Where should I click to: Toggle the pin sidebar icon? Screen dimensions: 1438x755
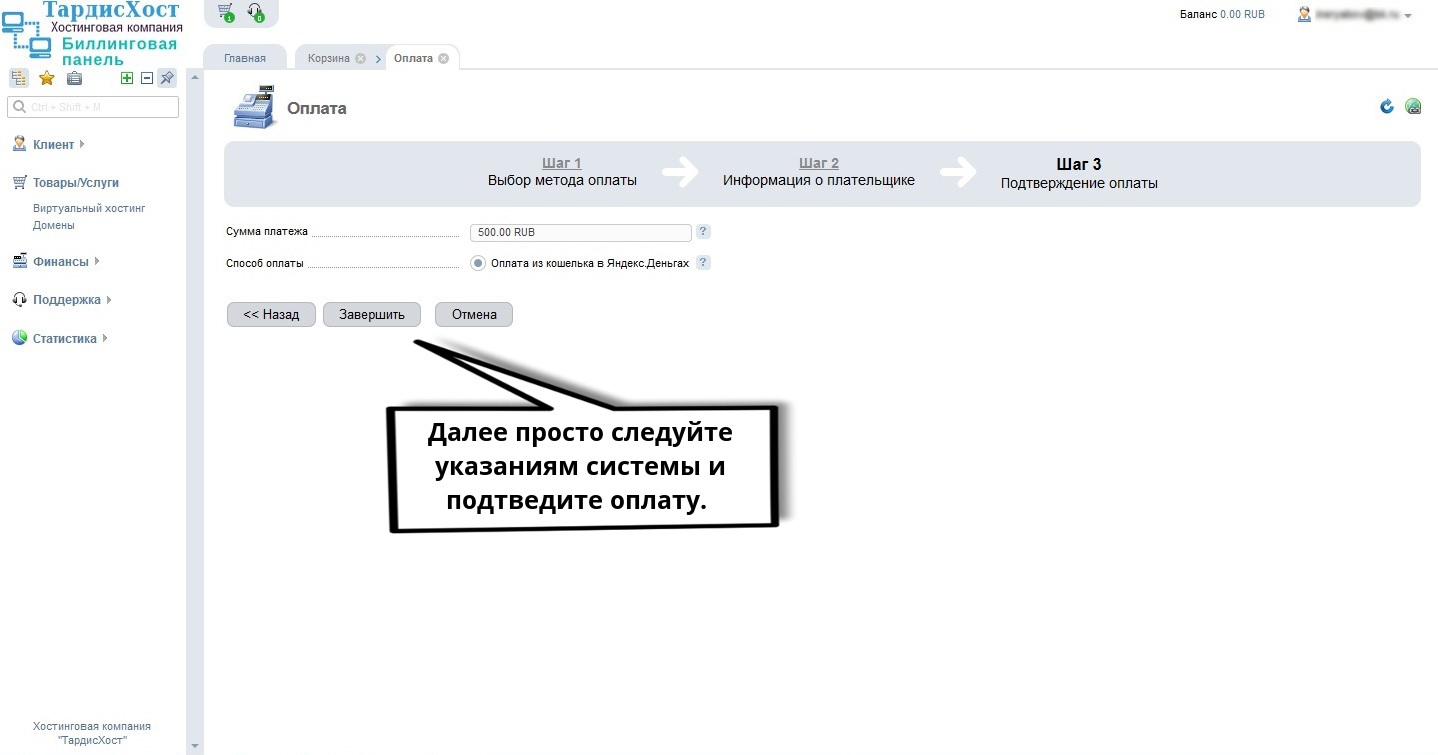pyautogui.click(x=167, y=78)
